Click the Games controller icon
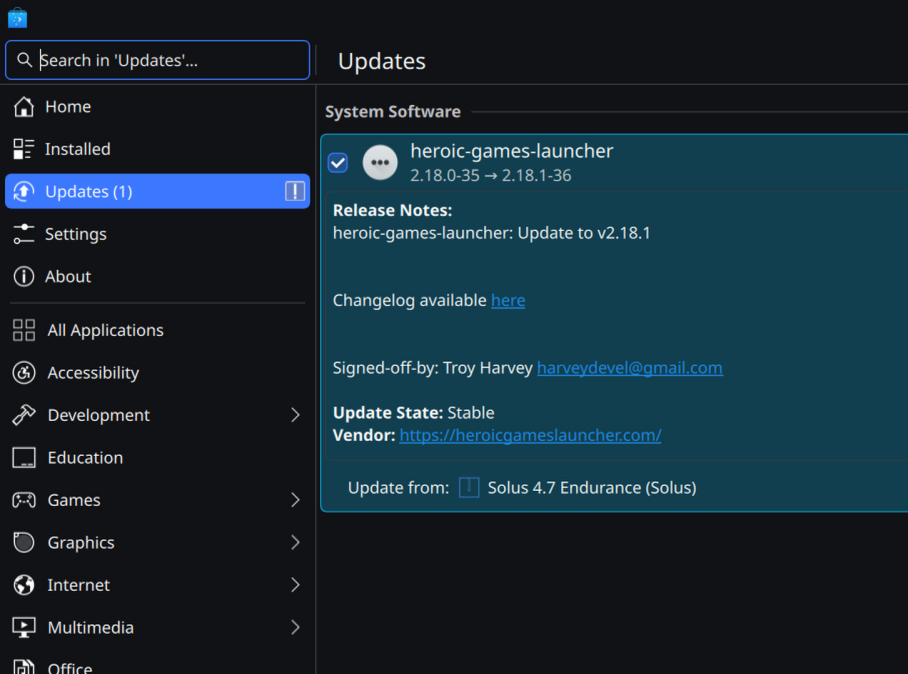 click(x=24, y=500)
